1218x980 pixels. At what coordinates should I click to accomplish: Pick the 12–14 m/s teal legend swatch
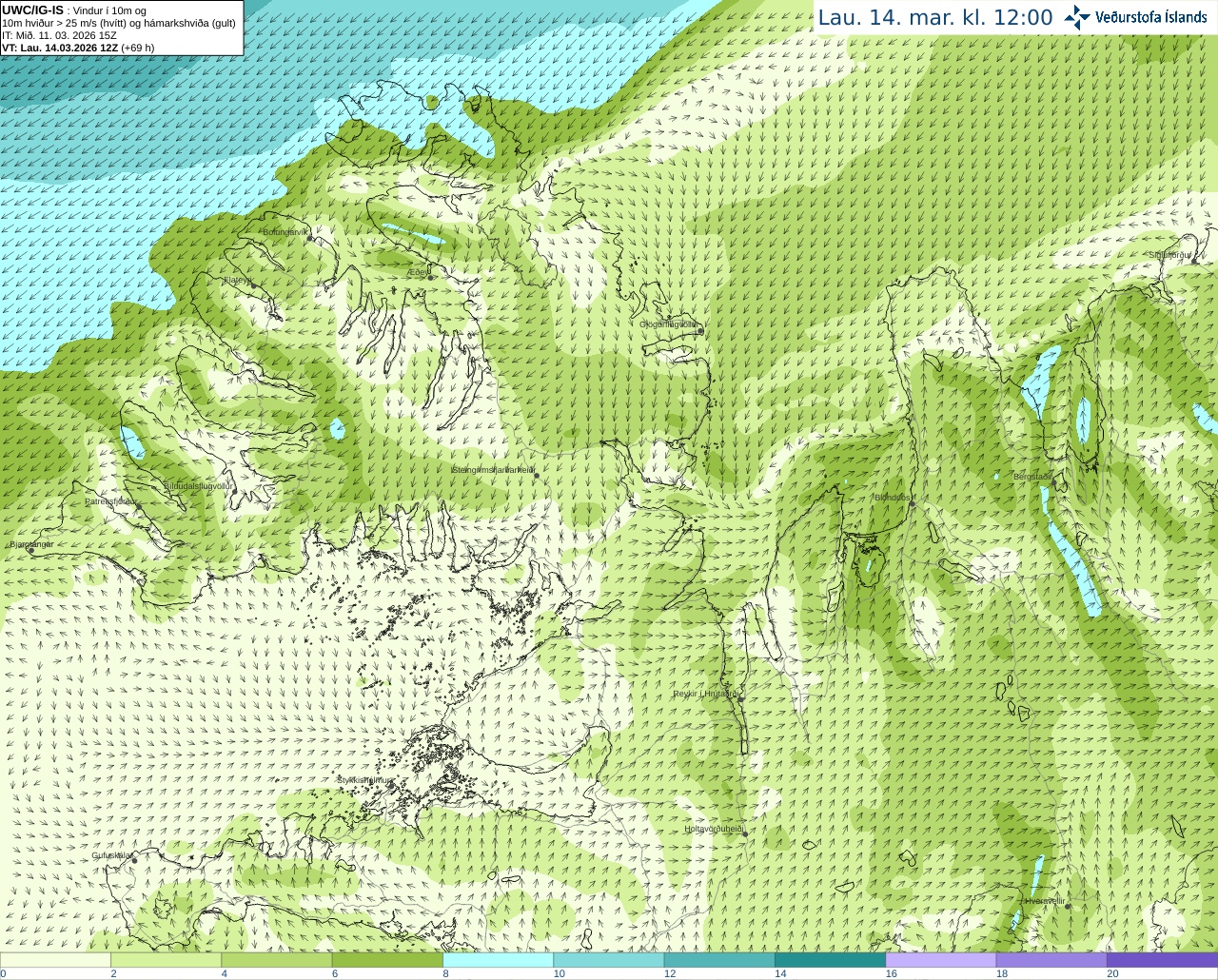[x=719, y=960]
